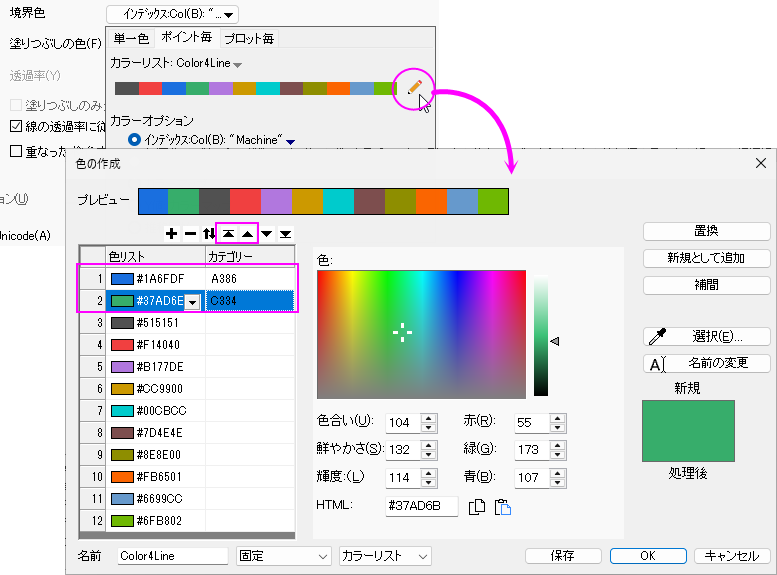The height and width of the screenshot is (575, 777).
Task: Click the eyedropper 選択(E)... button
Action: (x=707, y=337)
